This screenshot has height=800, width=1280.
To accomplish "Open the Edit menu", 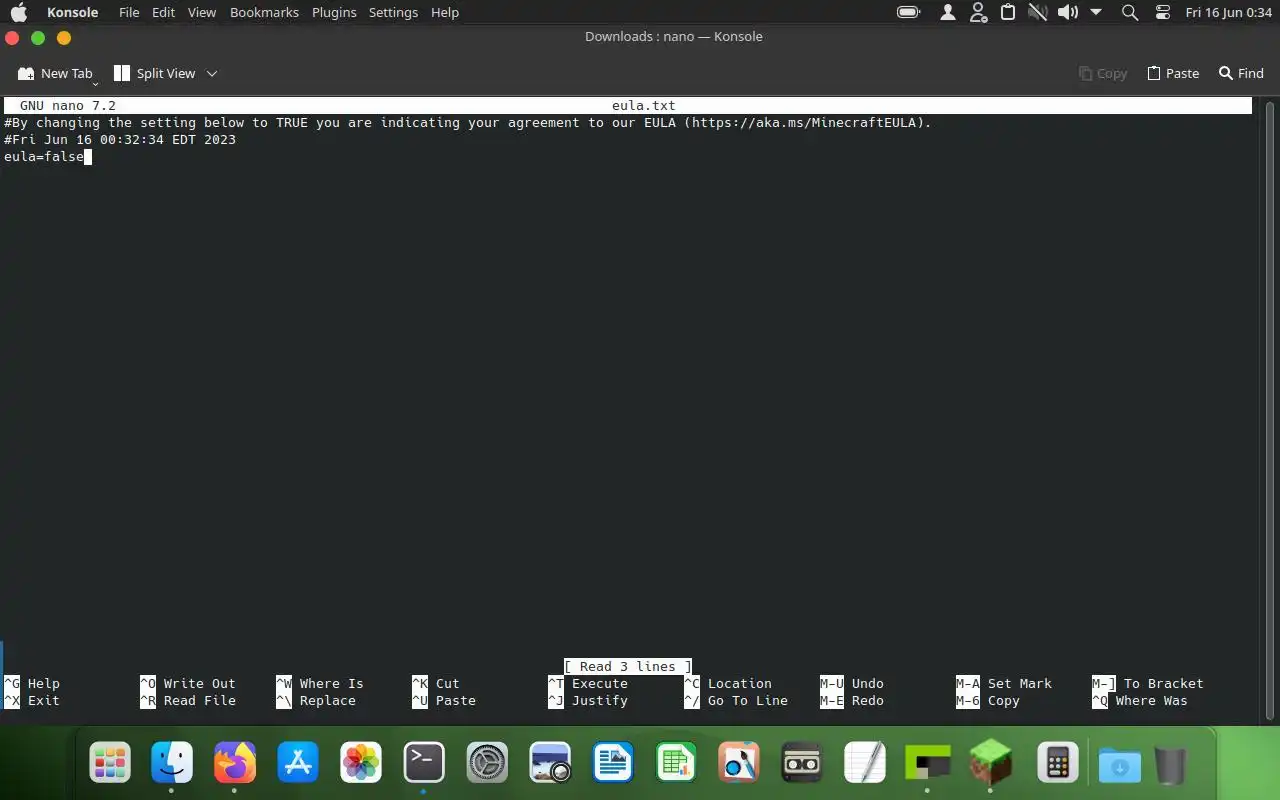I will (163, 12).
